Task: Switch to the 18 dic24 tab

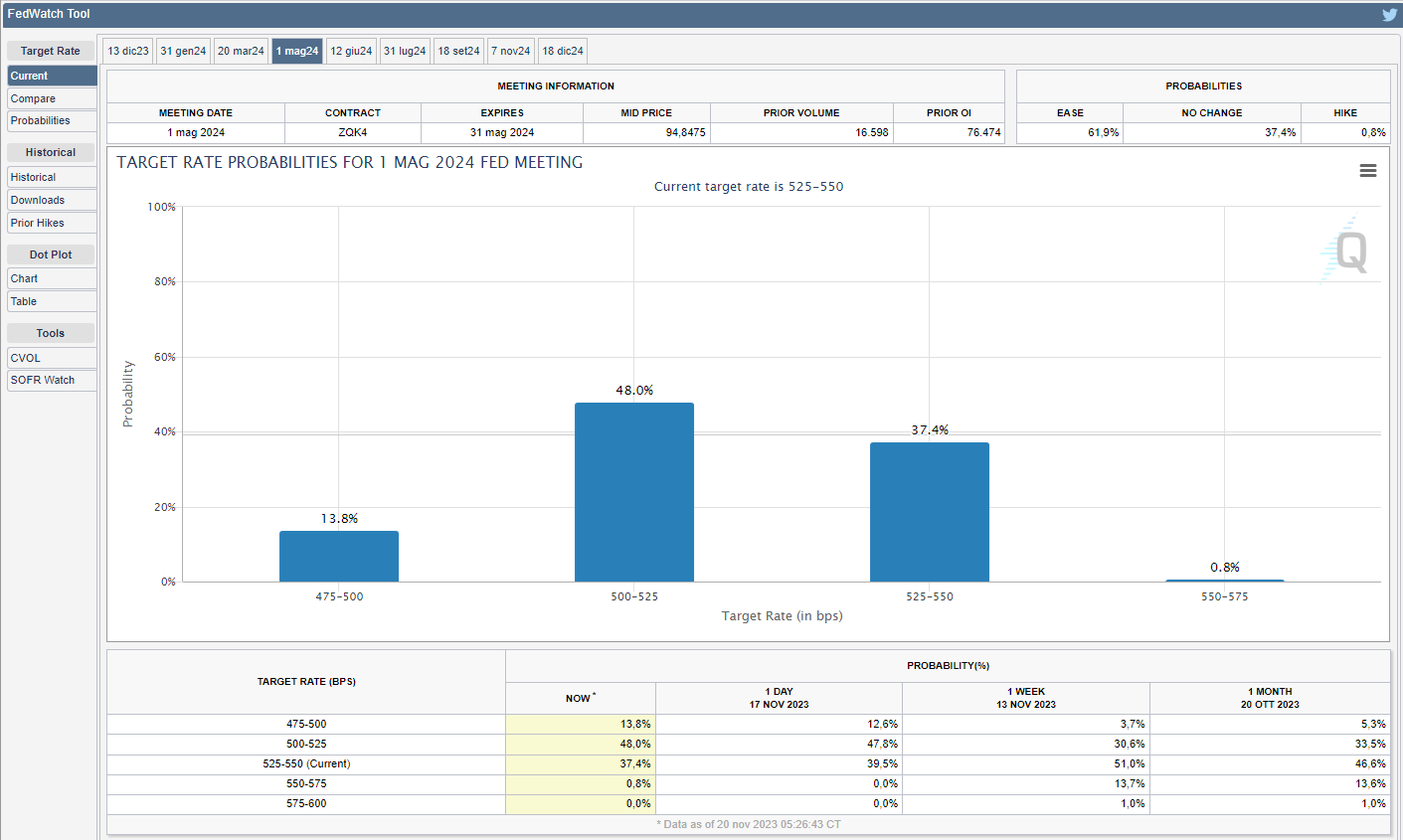Action: (x=563, y=51)
